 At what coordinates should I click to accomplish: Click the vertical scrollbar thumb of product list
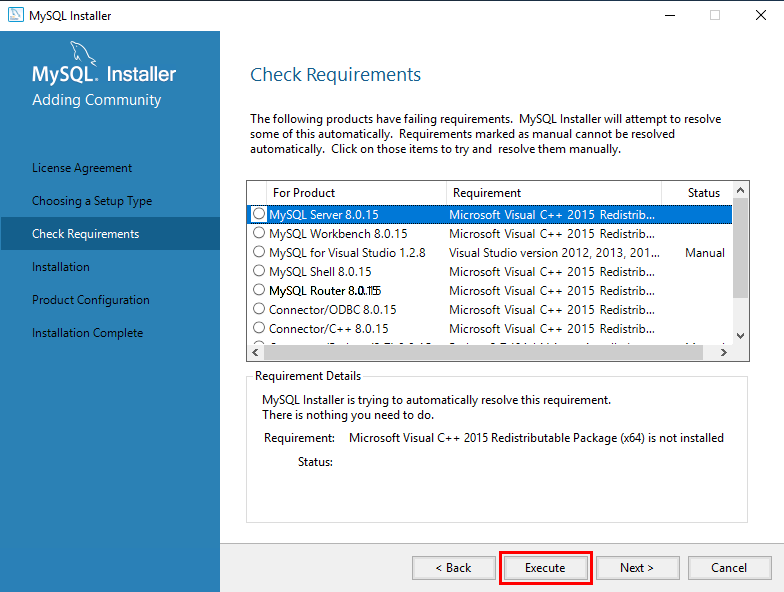tap(740, 248)
